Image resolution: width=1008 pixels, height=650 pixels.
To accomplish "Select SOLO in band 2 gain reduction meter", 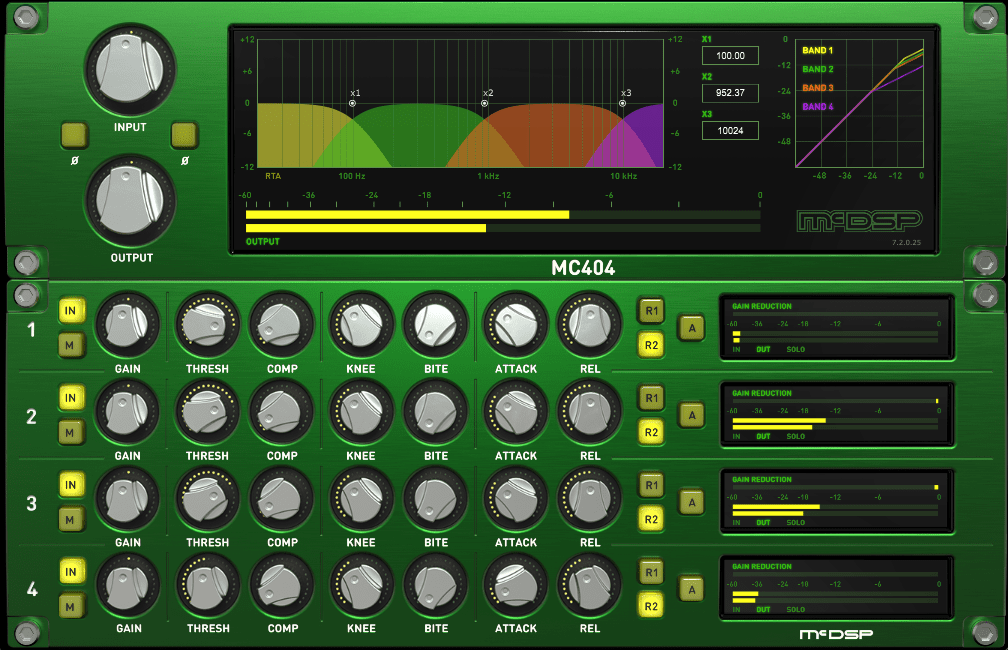I will (796, 437).
